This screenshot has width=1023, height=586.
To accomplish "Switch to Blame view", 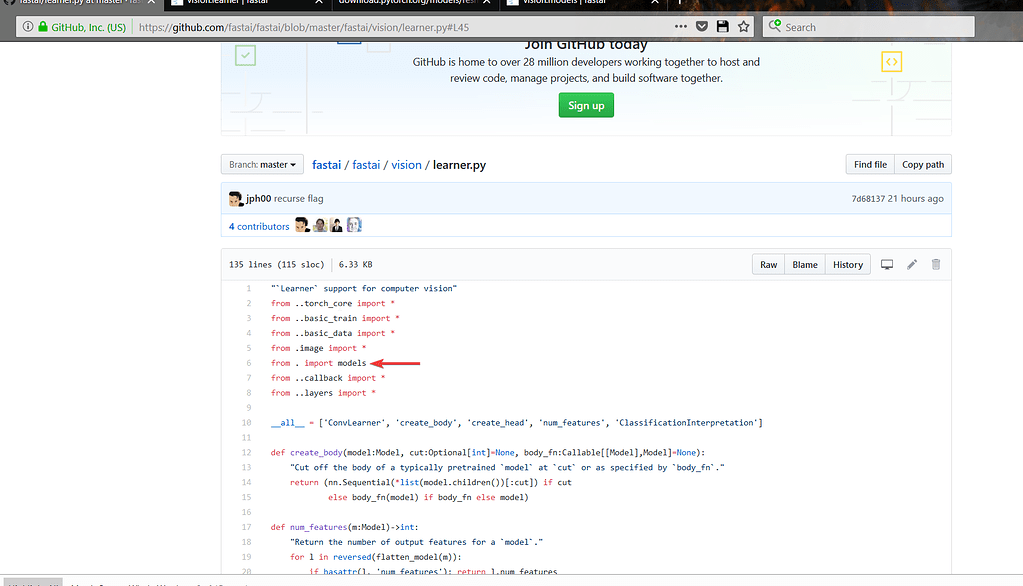I will [804, 264].
